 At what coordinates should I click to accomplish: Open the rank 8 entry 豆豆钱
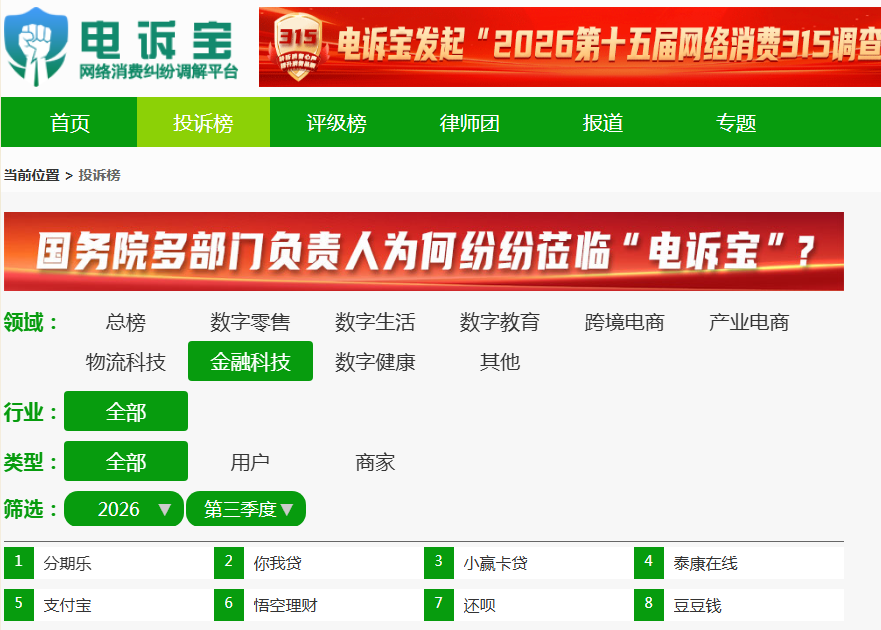tap(697, 605)
